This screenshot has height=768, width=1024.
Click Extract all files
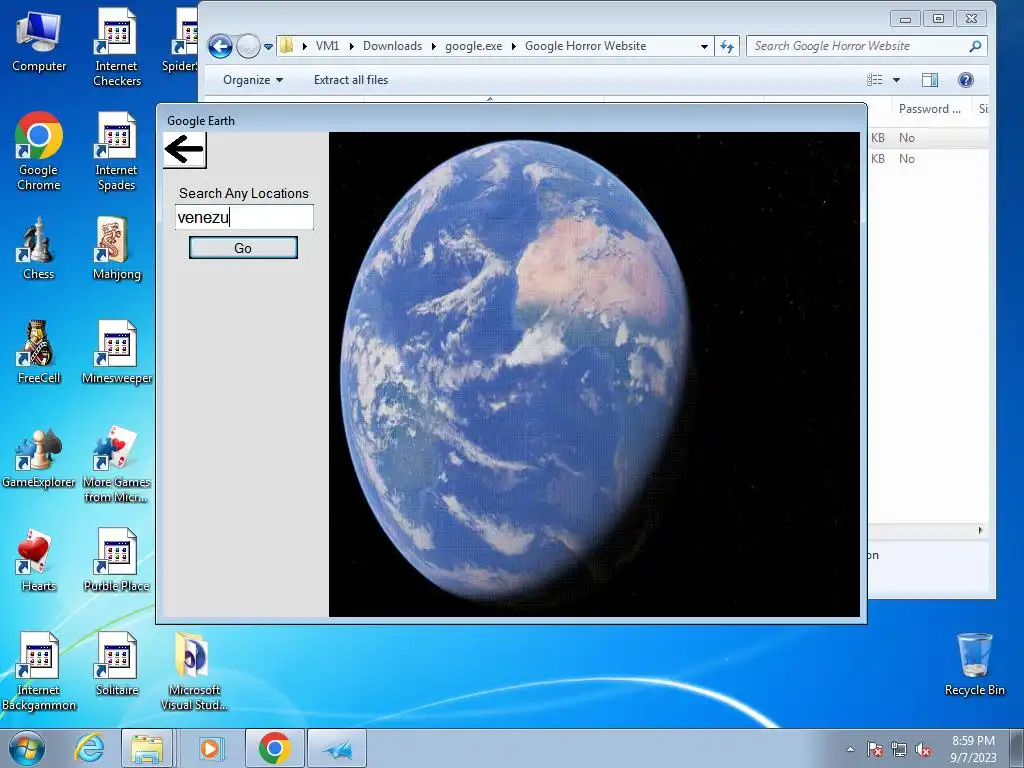[351, 80]
